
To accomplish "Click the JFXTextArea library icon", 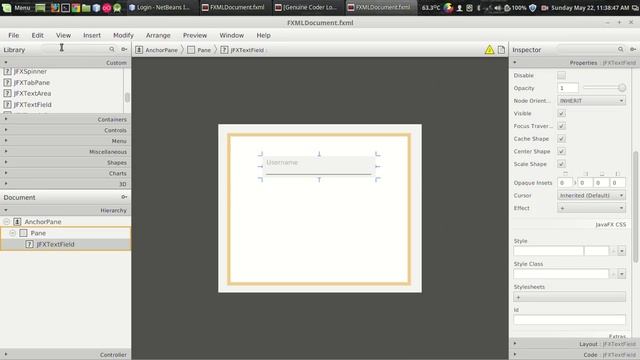I will coord(7,93).
